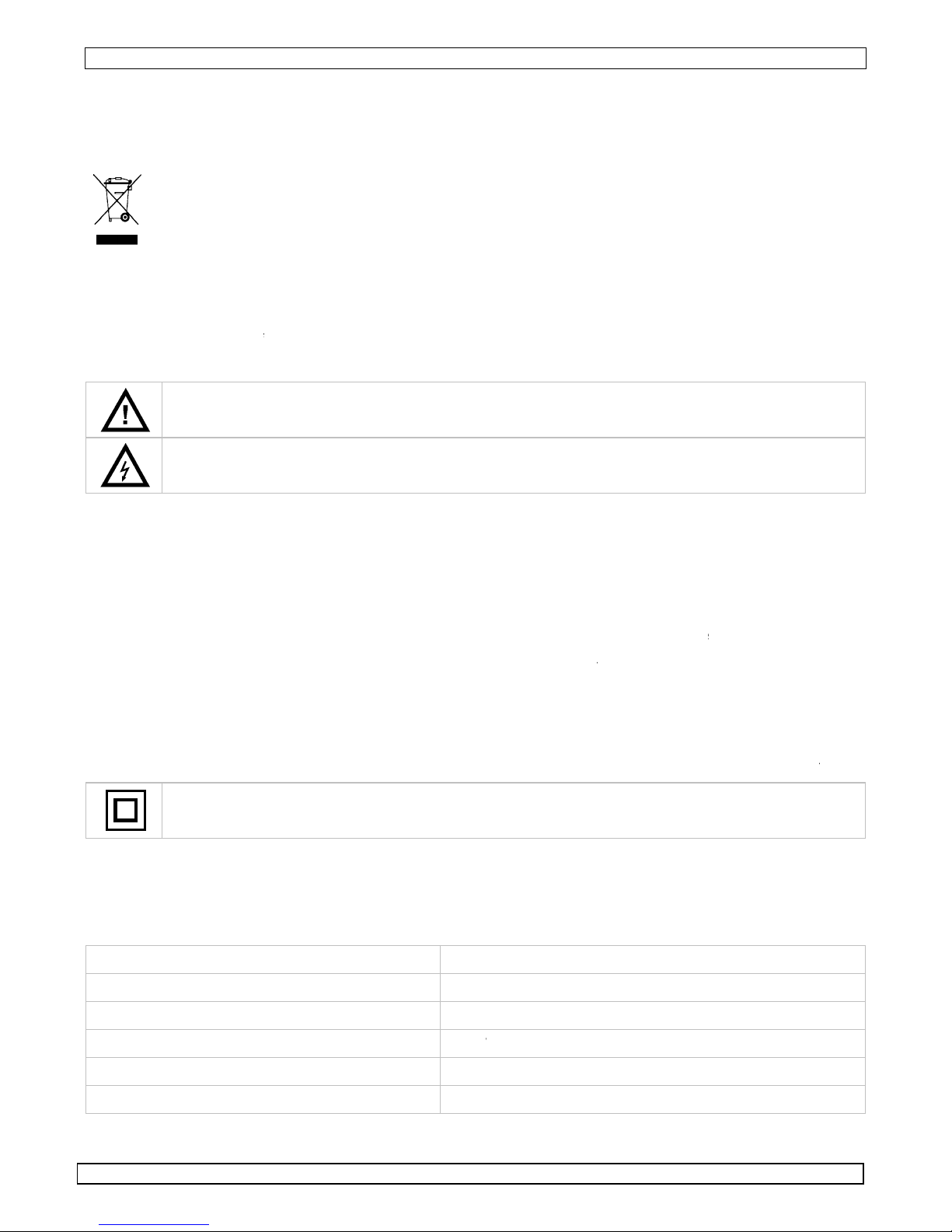Select the lightning bolt electric shock triangle

click(x=124, y=467)
